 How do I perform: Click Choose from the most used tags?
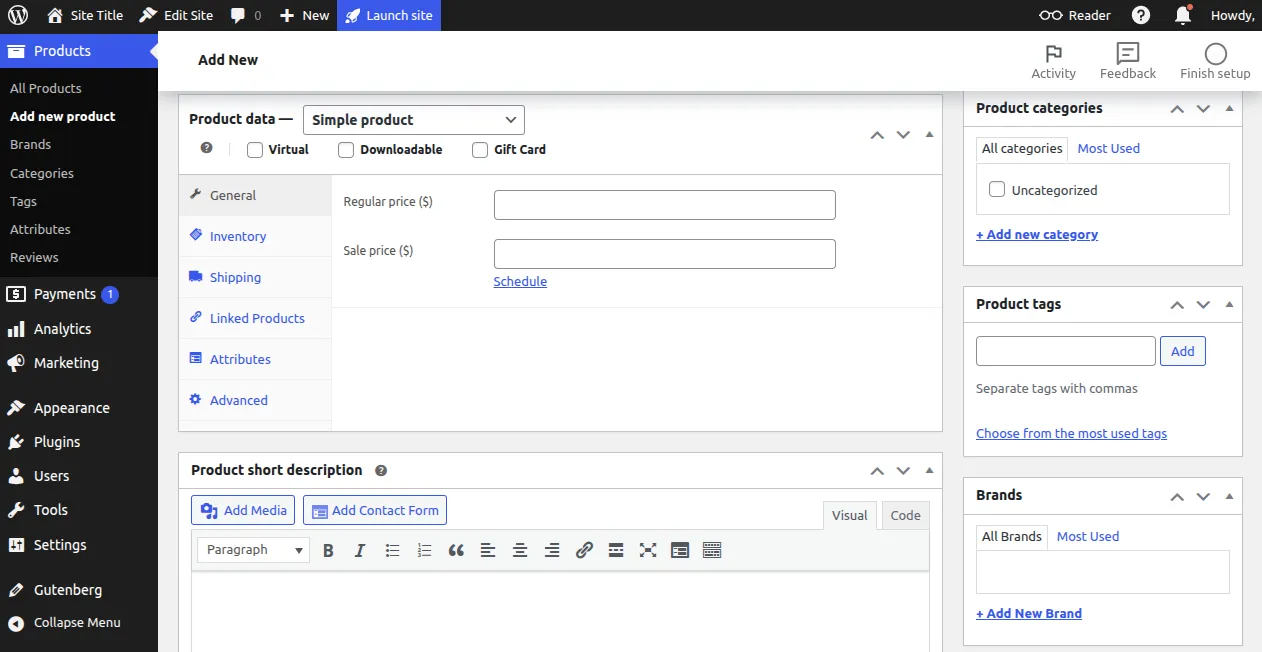(1071, 433)
